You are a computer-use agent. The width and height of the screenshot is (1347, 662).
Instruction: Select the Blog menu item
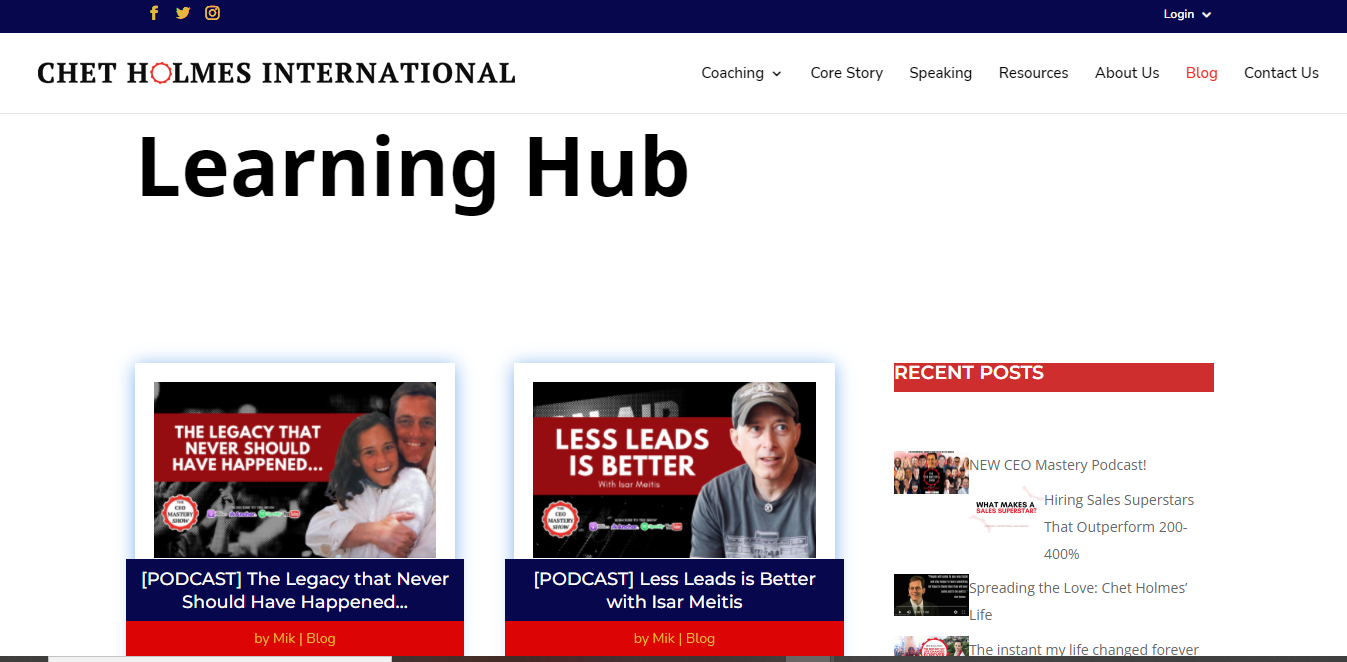(1201, 73)
